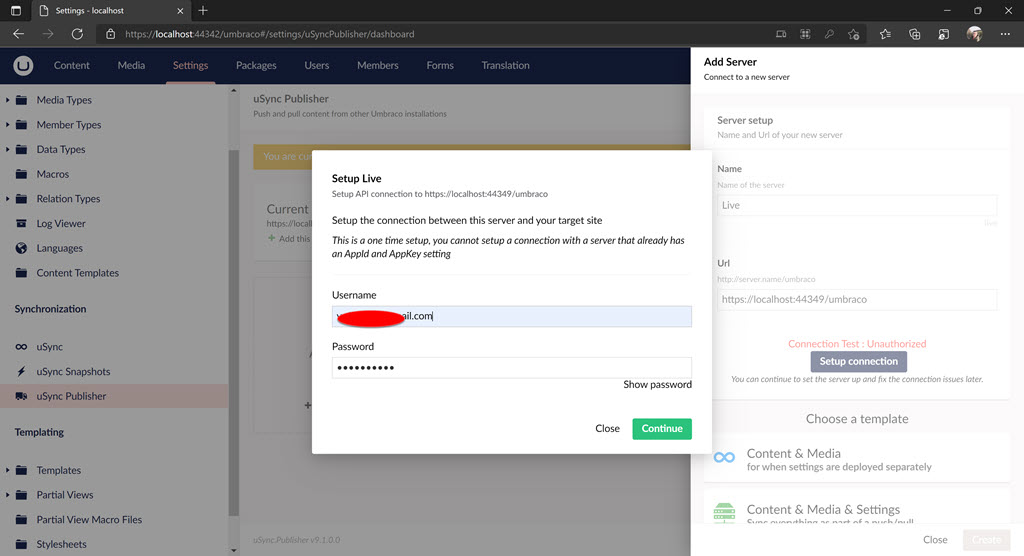Click the Partial Views folder icon
The width and height of the screenshot is (1024, 556).
(22, 495)
